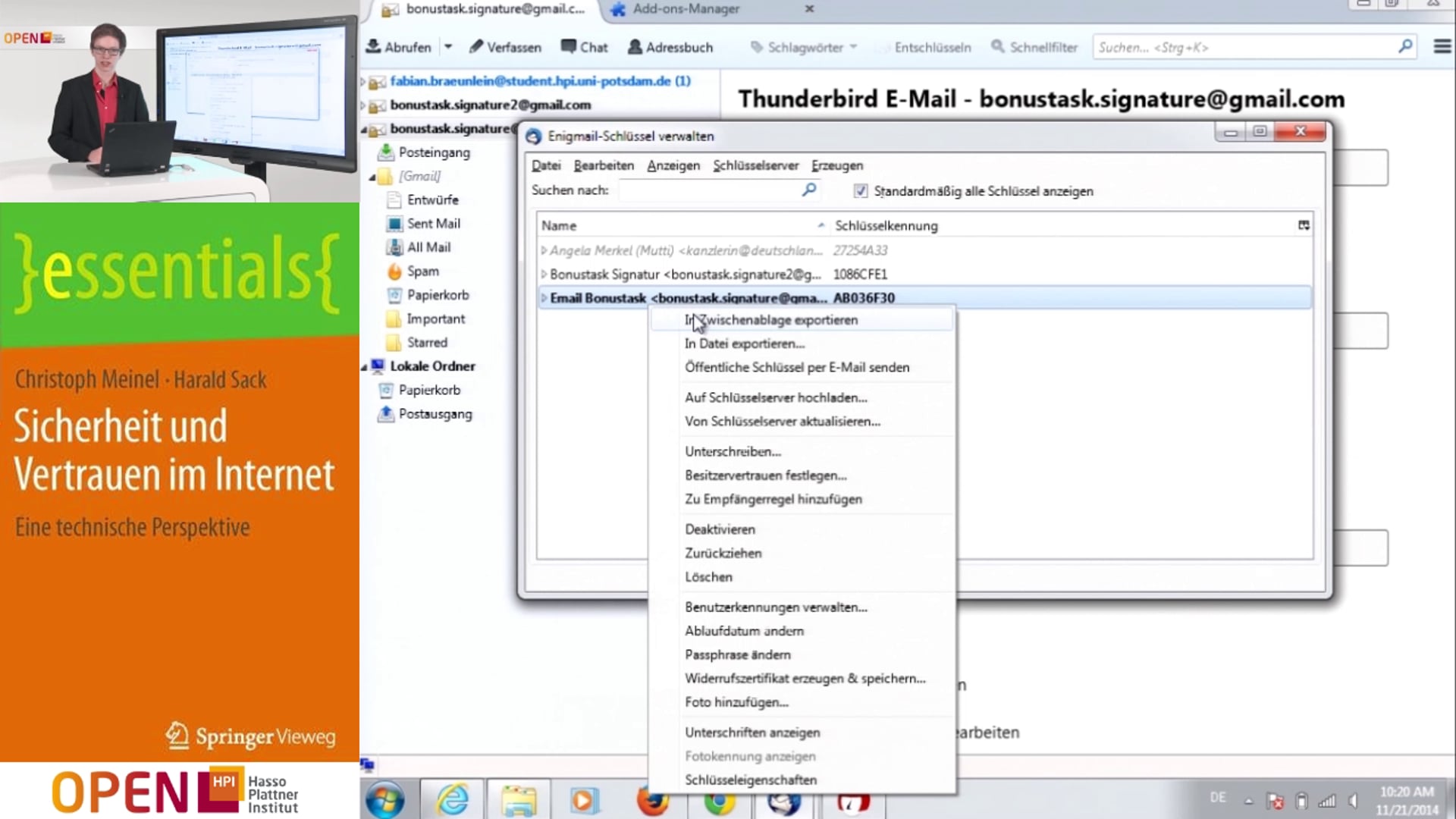Open the Schlüsselserver menu
Viewport: 1456px width, 819px height.
tap(755, 165)
